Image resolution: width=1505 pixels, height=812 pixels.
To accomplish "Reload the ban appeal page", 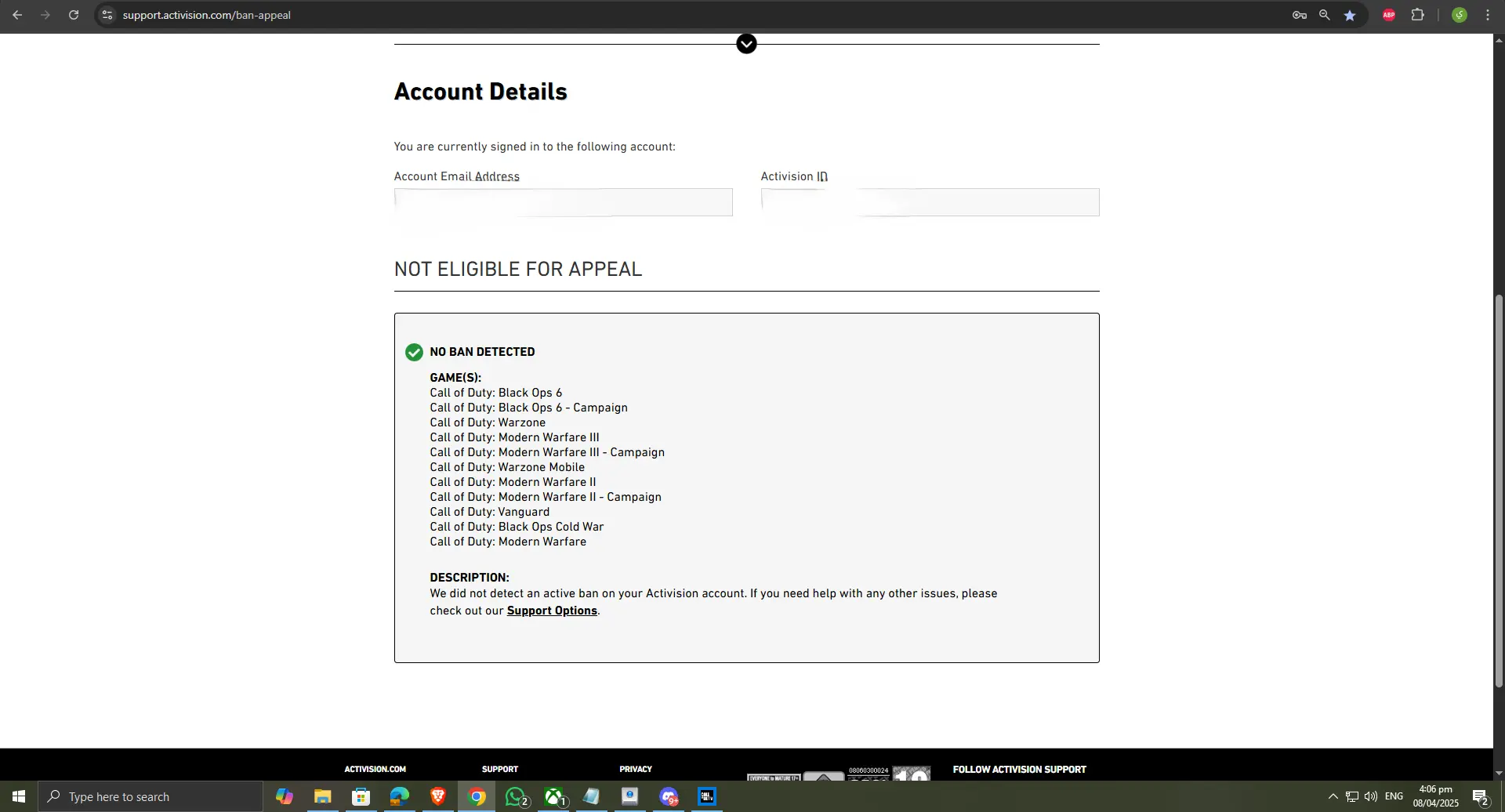I will 74,15.
